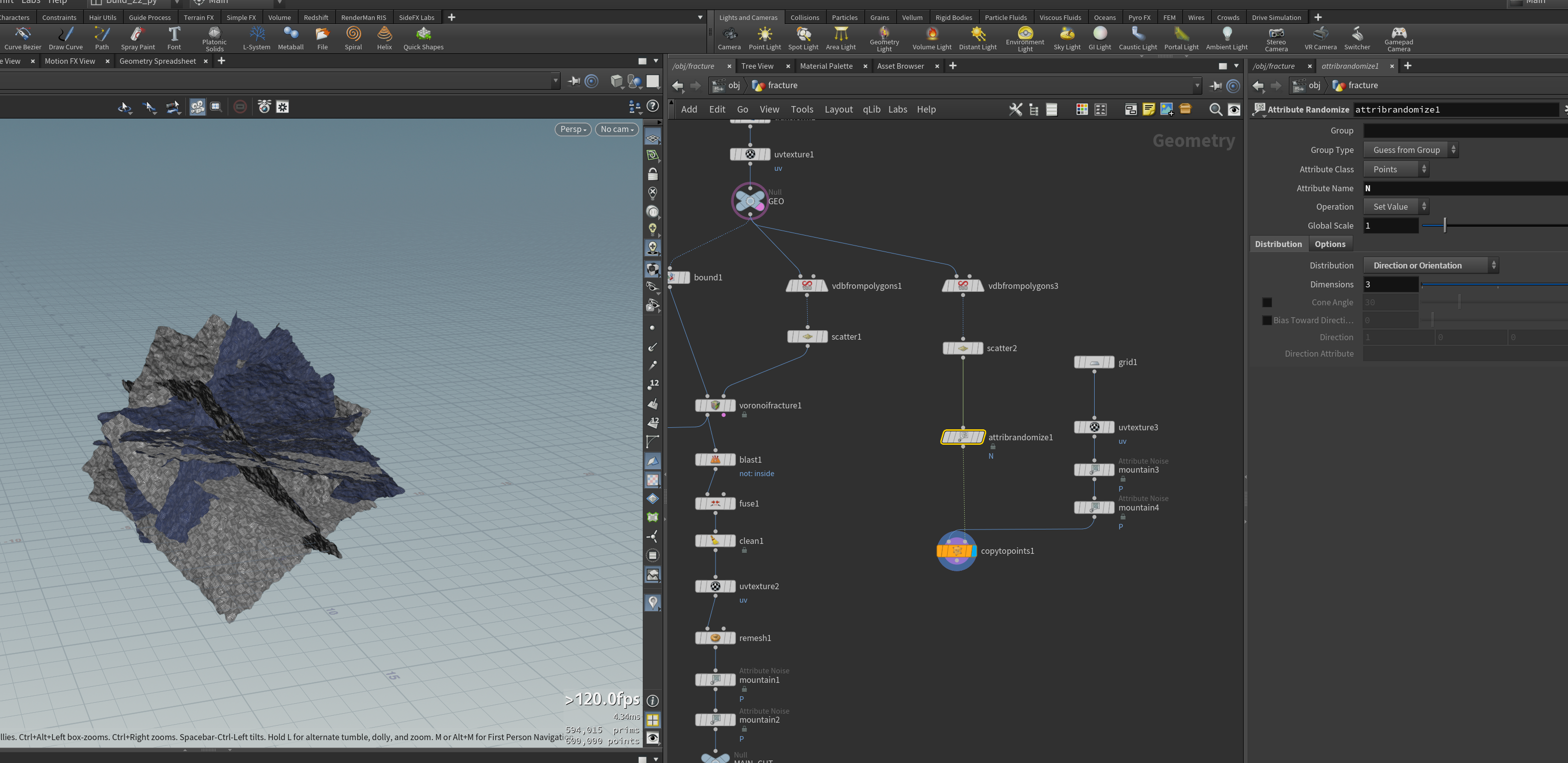This screenshot has width=1568, height=763.
Task: Click the copytopoints1 node
Action: click(x=956, y=551)
